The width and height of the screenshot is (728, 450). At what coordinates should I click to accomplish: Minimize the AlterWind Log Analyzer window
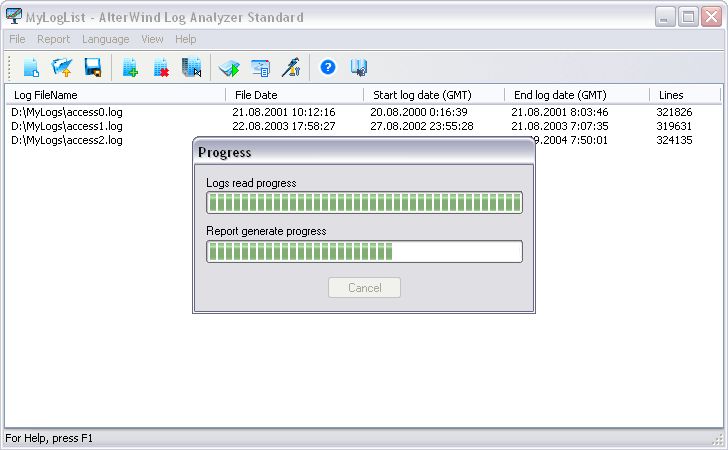(x=665, y=17)
